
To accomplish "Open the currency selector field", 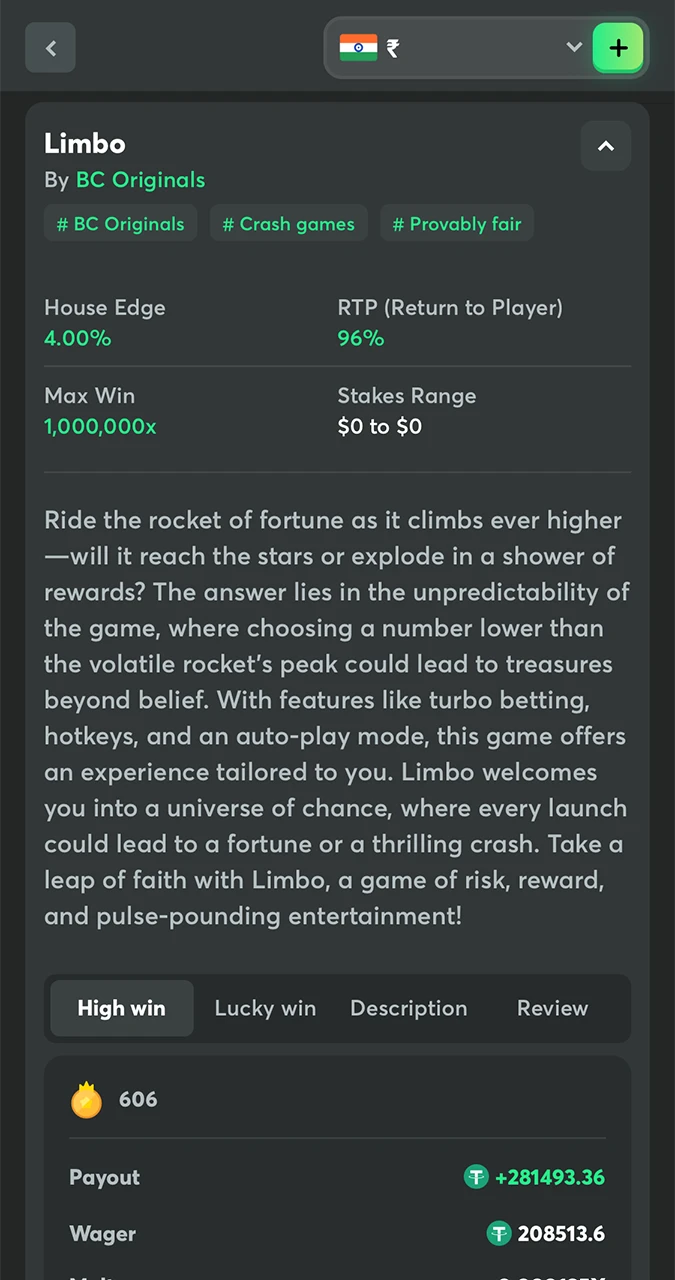I will click(470, 47).
